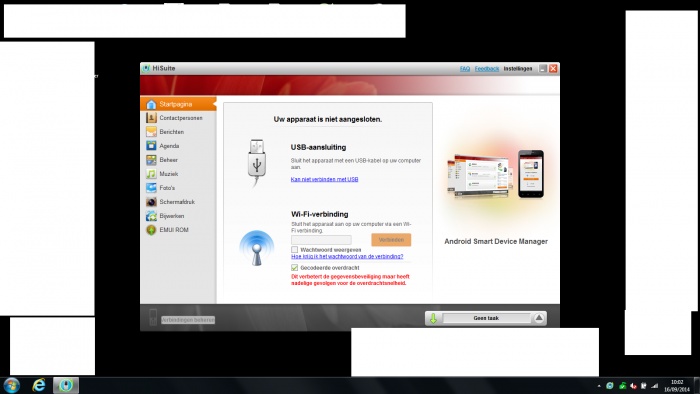Viewport: 700px width, 394px height.
Task: Click the Wi-Fi password input field
Action: coord(321,240)
